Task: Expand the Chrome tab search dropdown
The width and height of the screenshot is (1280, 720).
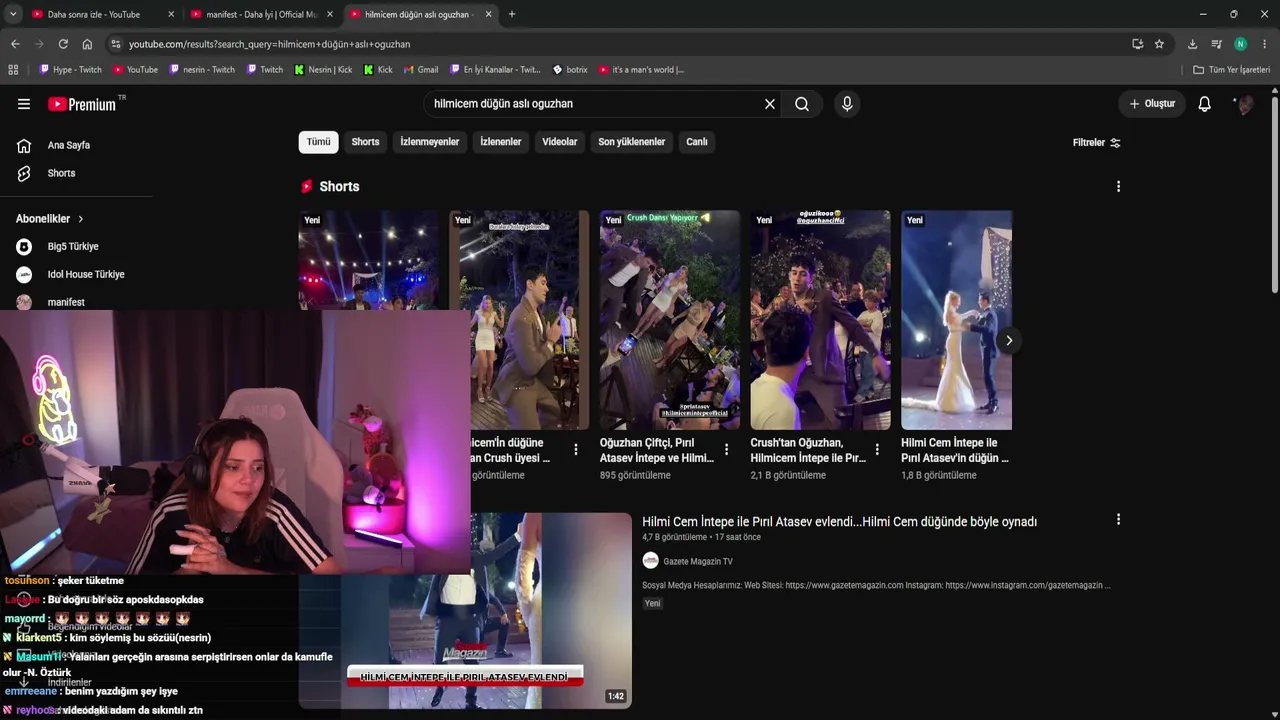Action: pos(13,14)
